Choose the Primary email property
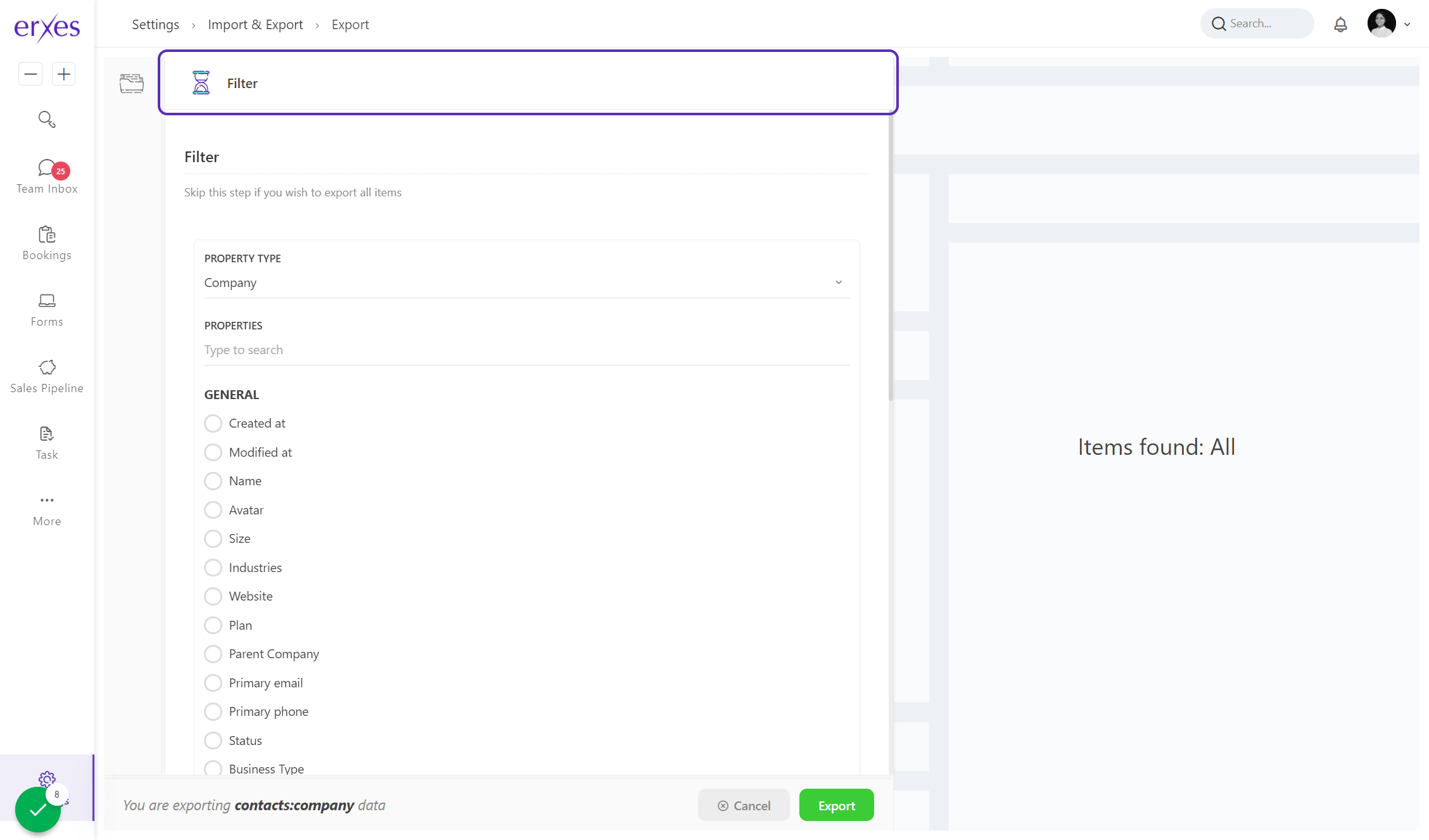This screenshot has width=1429, height=840. pyautogui.click(x=213, y=683)
